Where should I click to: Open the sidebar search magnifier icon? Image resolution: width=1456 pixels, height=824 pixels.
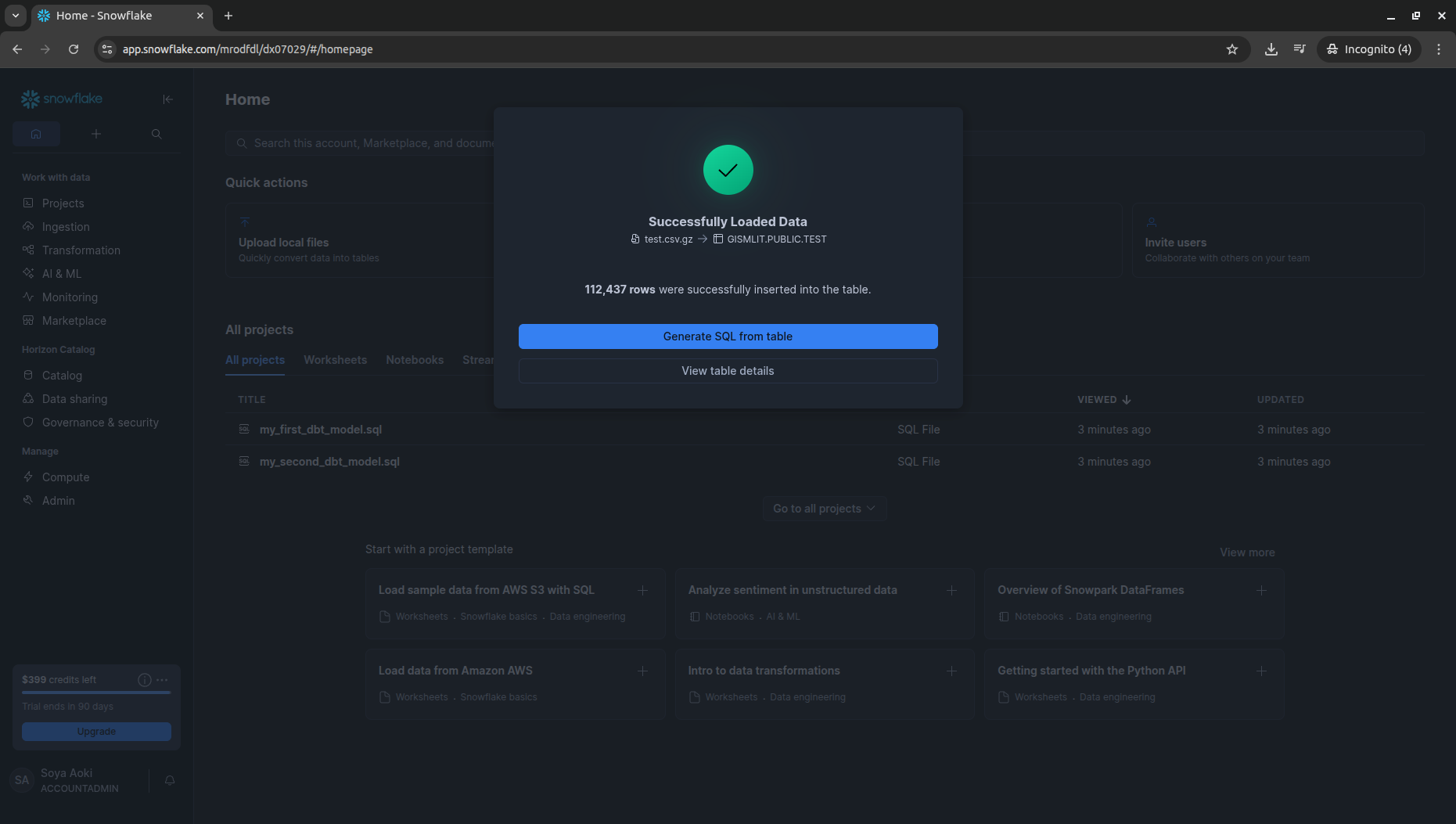coord(156,134)
